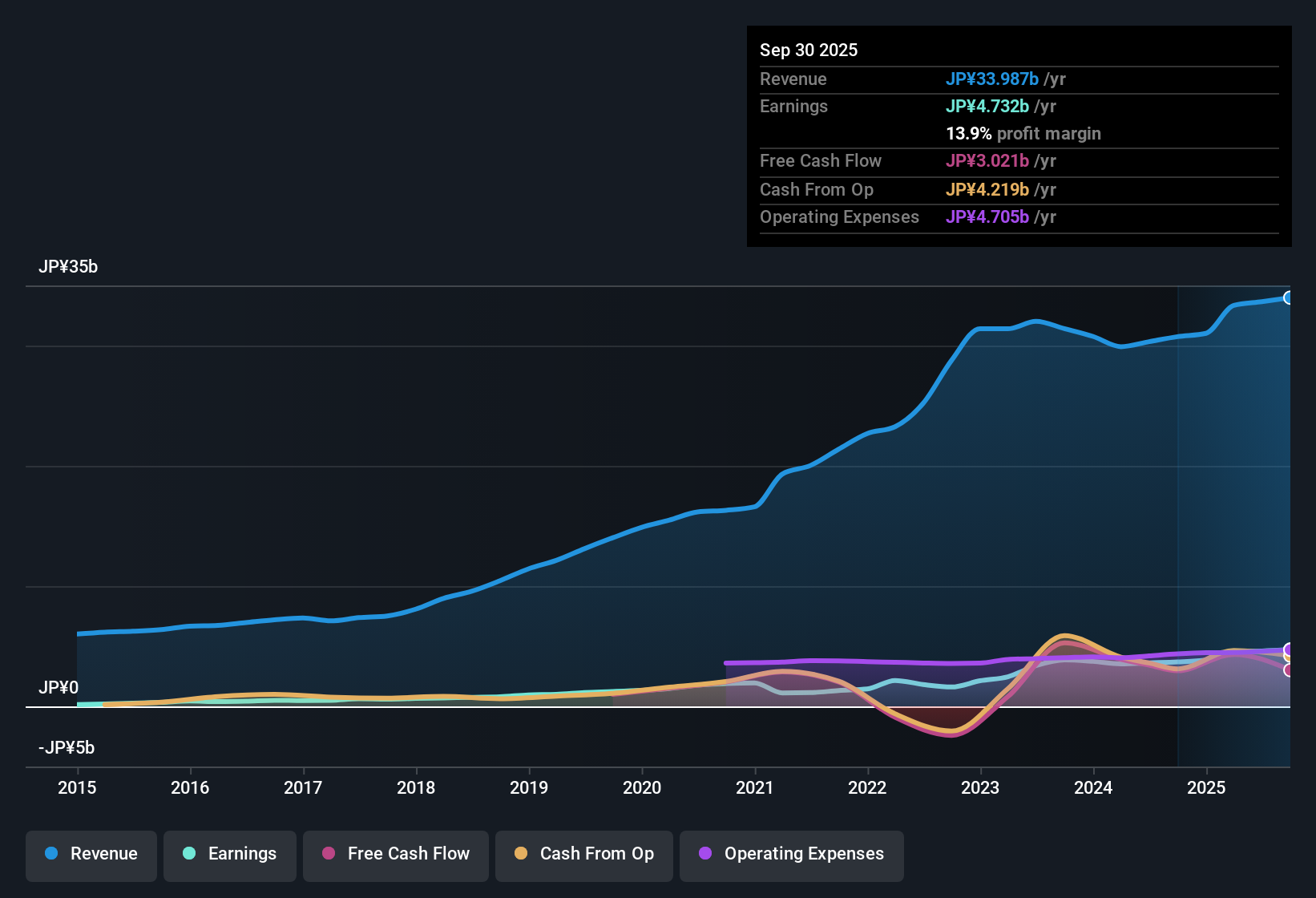Screen dimensions: 1316x898
Task: Click the JP¥33.987b Revenue value link
Action: coord(993,79)
